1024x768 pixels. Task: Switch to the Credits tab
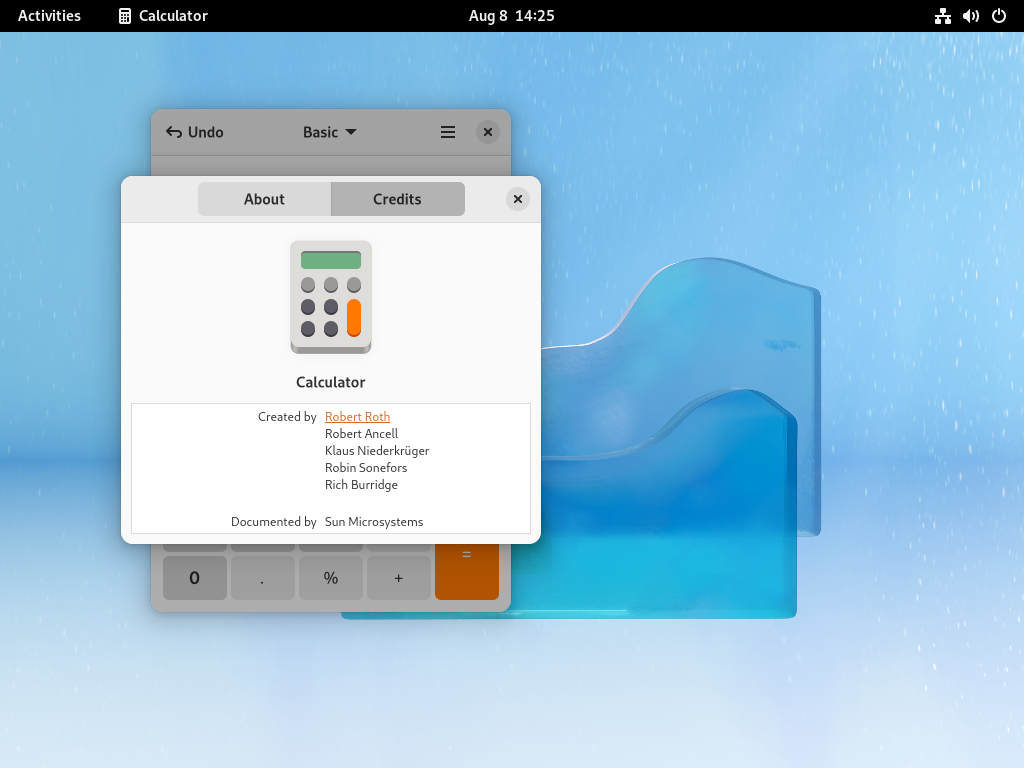(x=398, y=199)
